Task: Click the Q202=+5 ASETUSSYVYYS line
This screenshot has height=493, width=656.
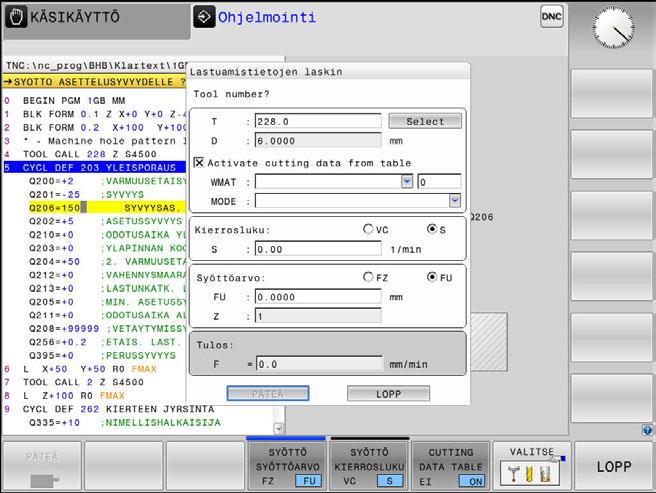Action: (106, 221)
